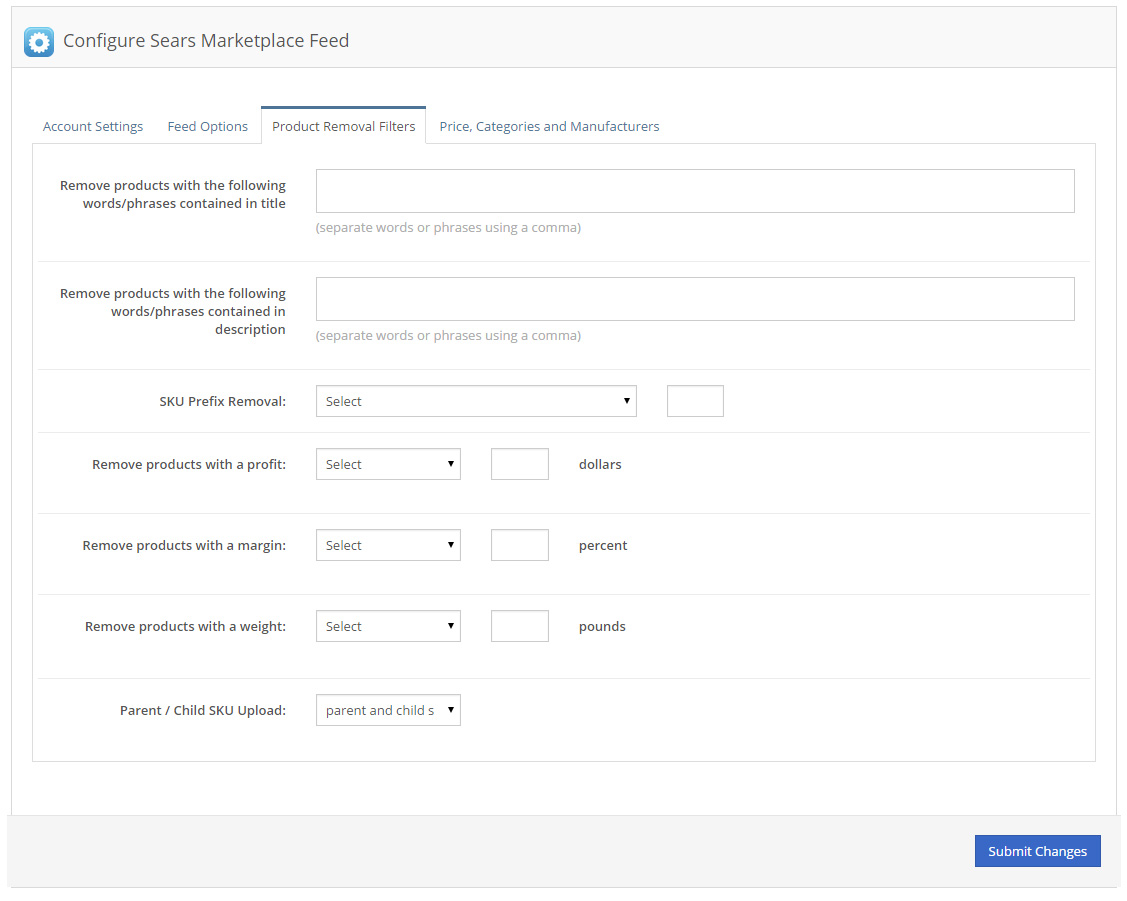Screen dimensions: 1127x901
Task: Click the 'dollars' unit text
Action: pyautogui.click(x=600, y=465)
